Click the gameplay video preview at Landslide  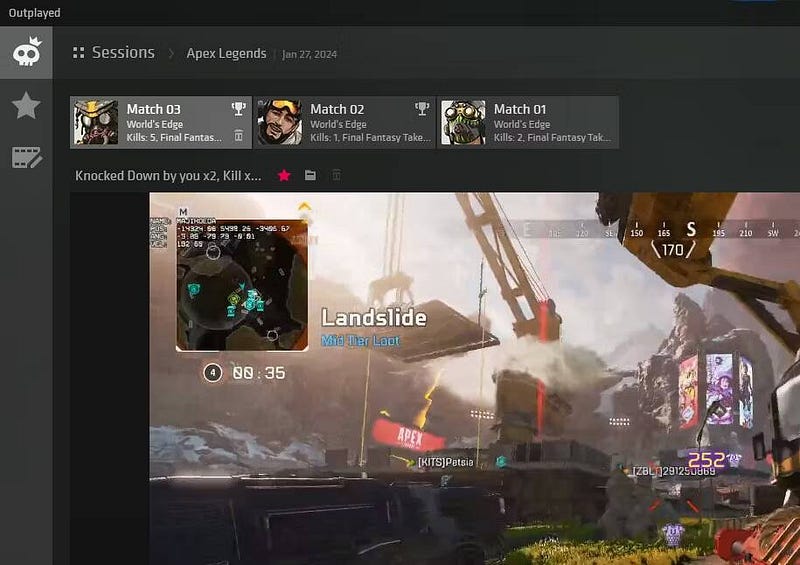tap(474, 378)
